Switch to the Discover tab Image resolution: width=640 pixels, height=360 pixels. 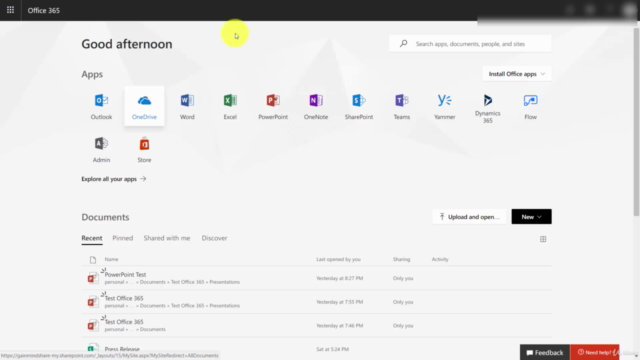coord(214,238)
